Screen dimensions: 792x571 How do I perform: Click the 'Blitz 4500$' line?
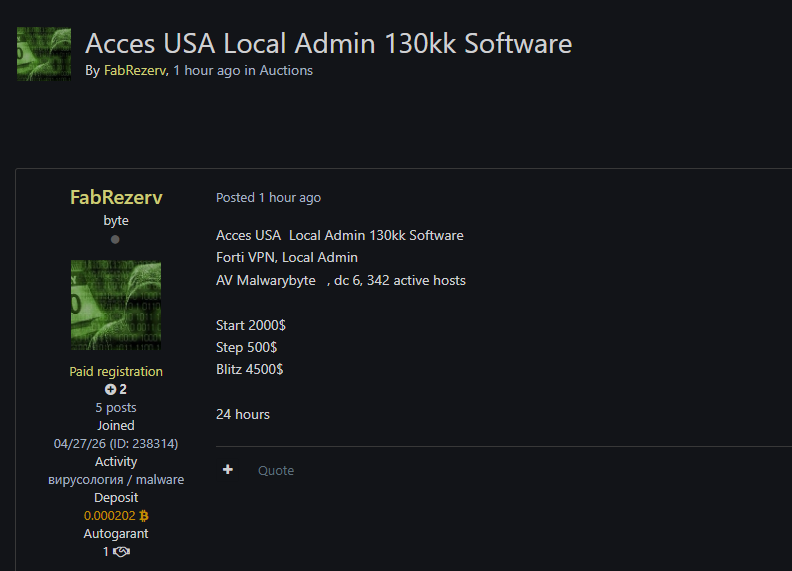click(250, 369)
